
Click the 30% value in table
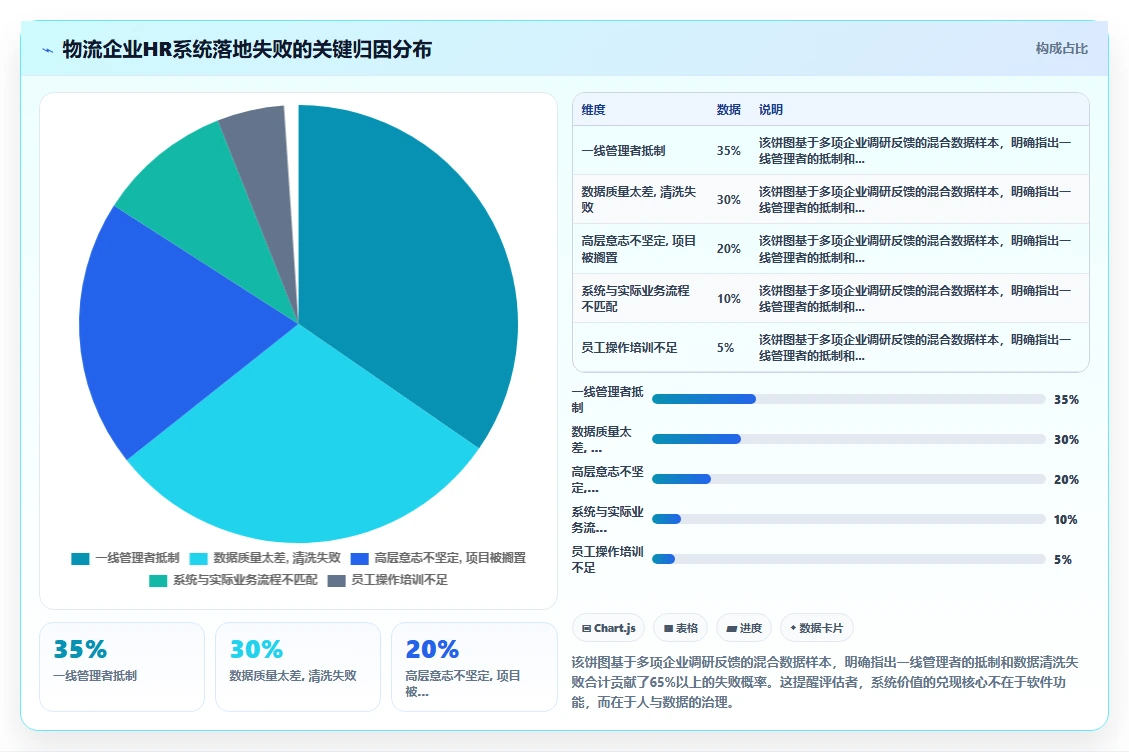(x=729, y=200)
